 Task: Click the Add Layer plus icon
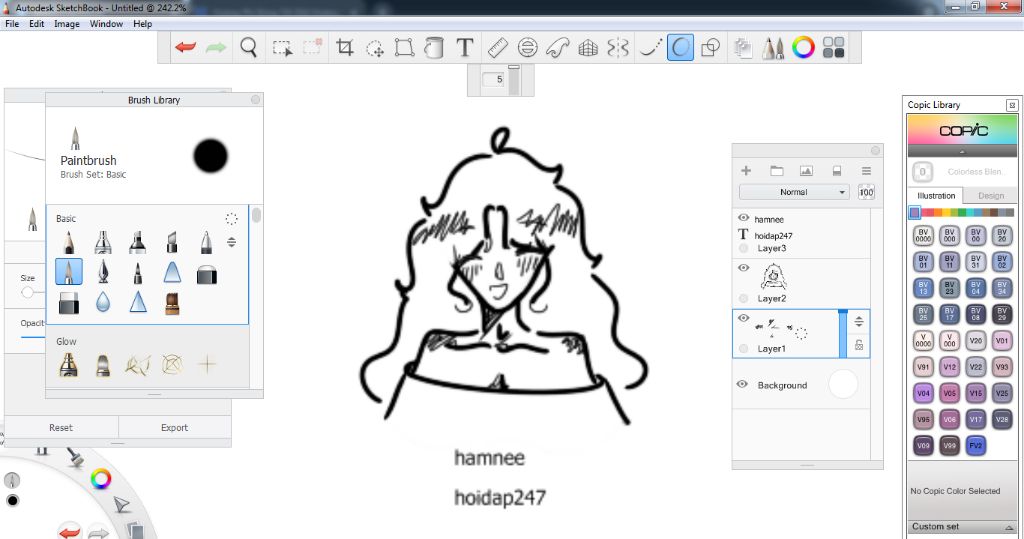(x=746, y=171)
